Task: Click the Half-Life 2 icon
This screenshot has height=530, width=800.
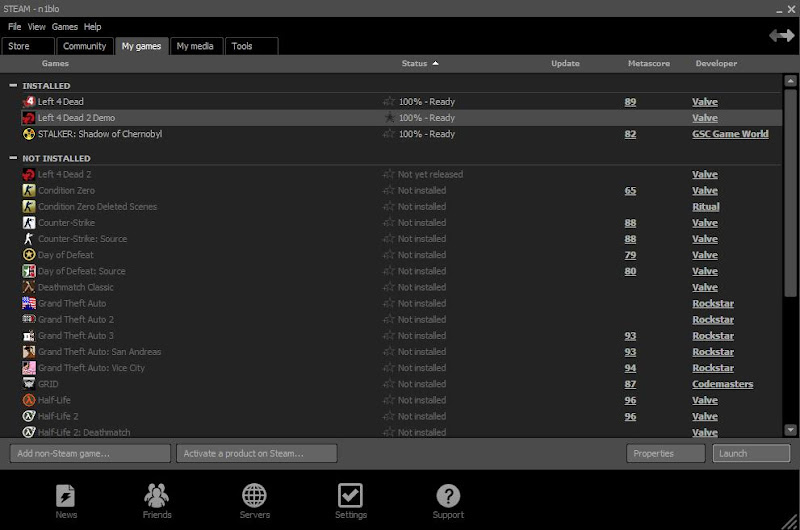Action: 29,416
